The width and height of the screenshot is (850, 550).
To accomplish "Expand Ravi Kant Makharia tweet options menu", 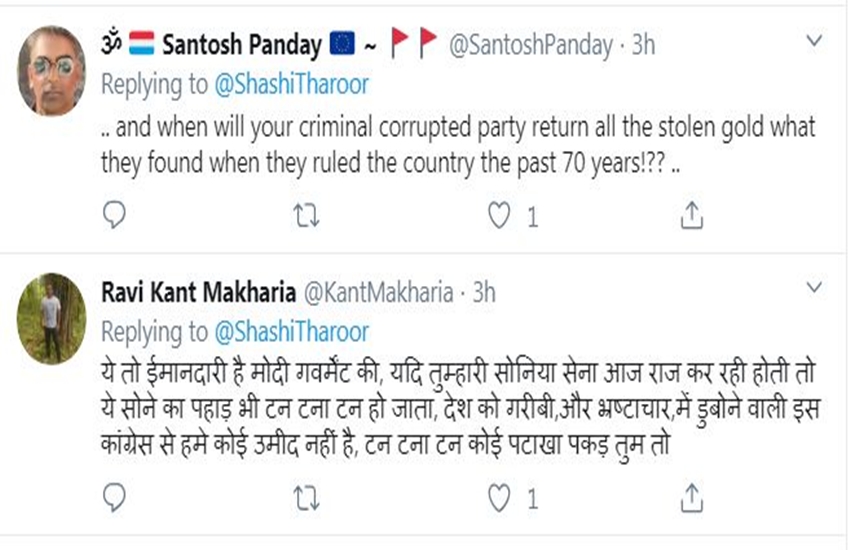I will click(x=815, y=289).
